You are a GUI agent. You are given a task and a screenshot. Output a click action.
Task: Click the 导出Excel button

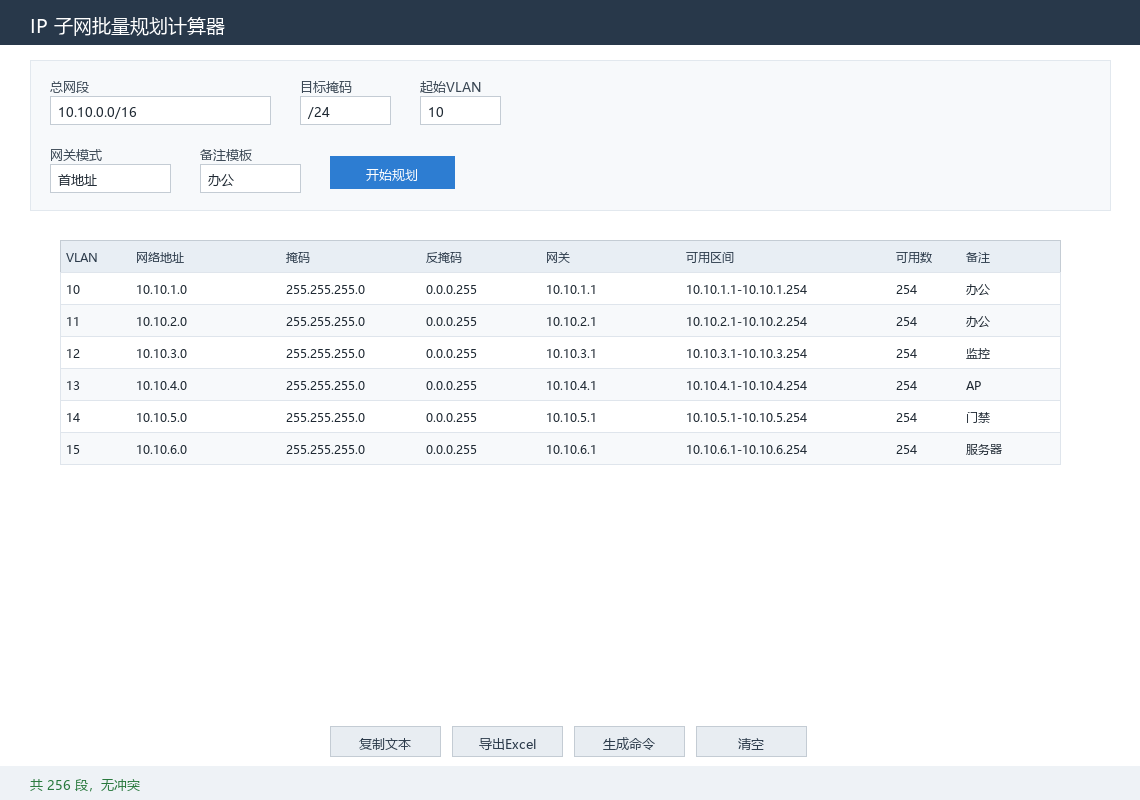click(x=507, y=742)
